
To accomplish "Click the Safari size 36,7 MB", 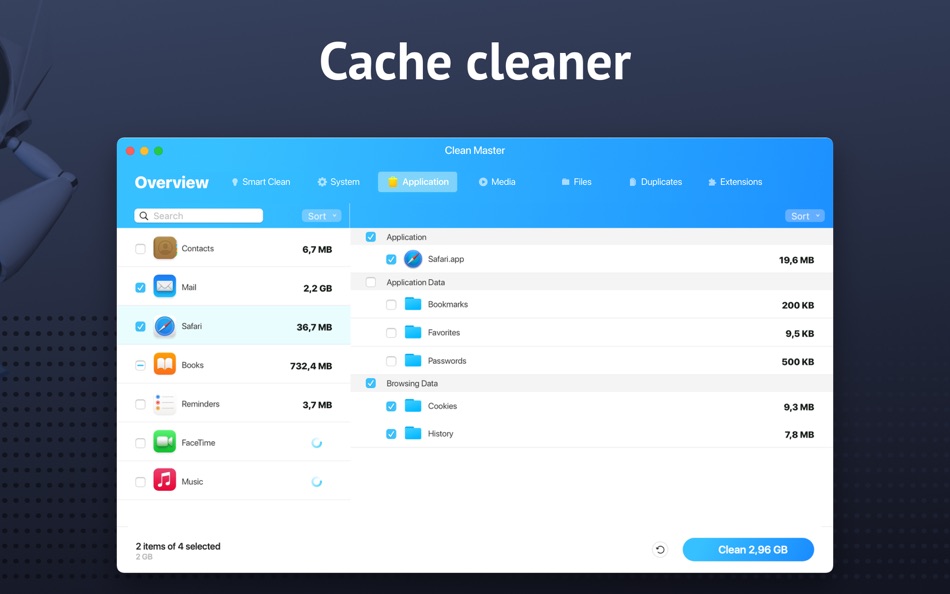I will (x=314, y=327).
